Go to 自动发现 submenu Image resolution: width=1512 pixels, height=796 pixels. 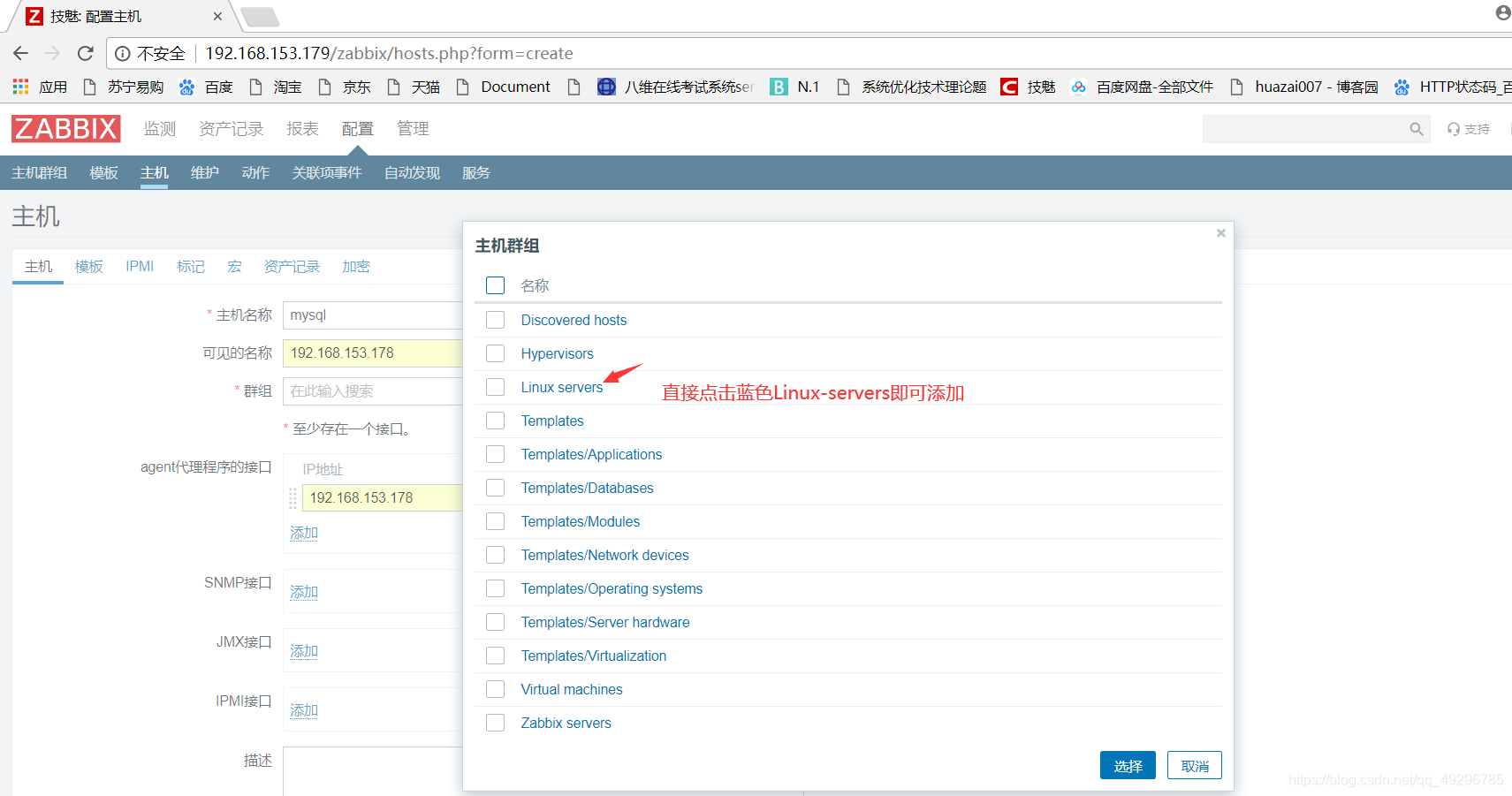click(x=412, y=173)
